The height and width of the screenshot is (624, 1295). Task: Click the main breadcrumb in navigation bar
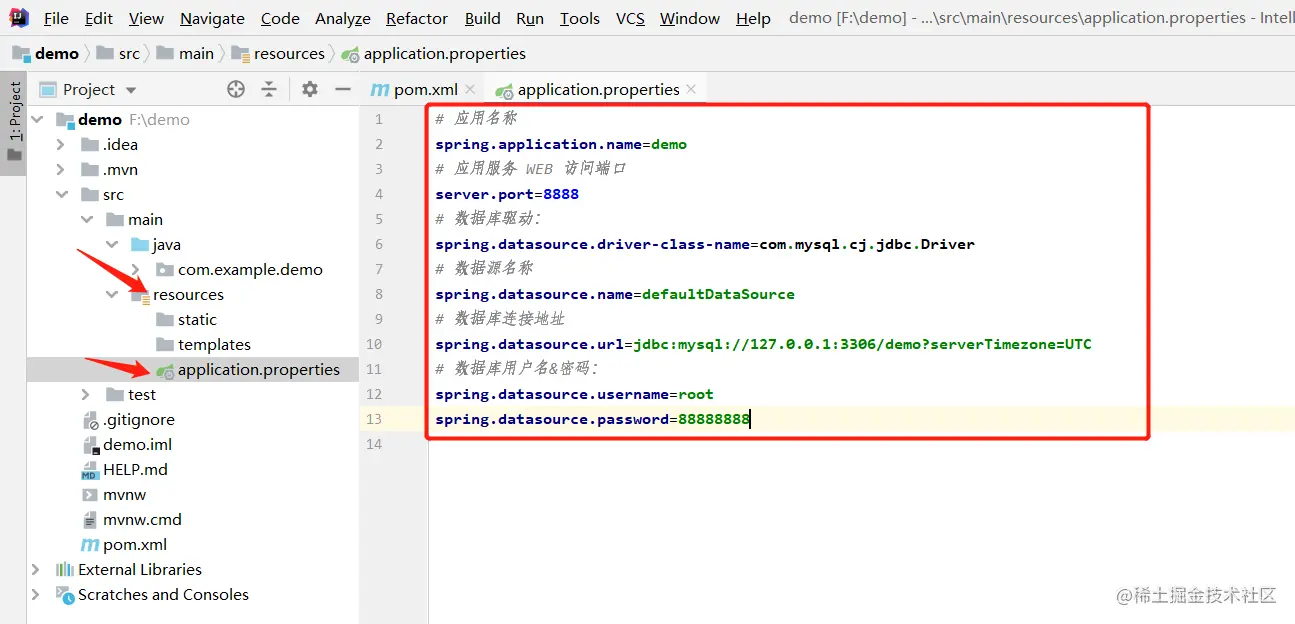(185, 53)
